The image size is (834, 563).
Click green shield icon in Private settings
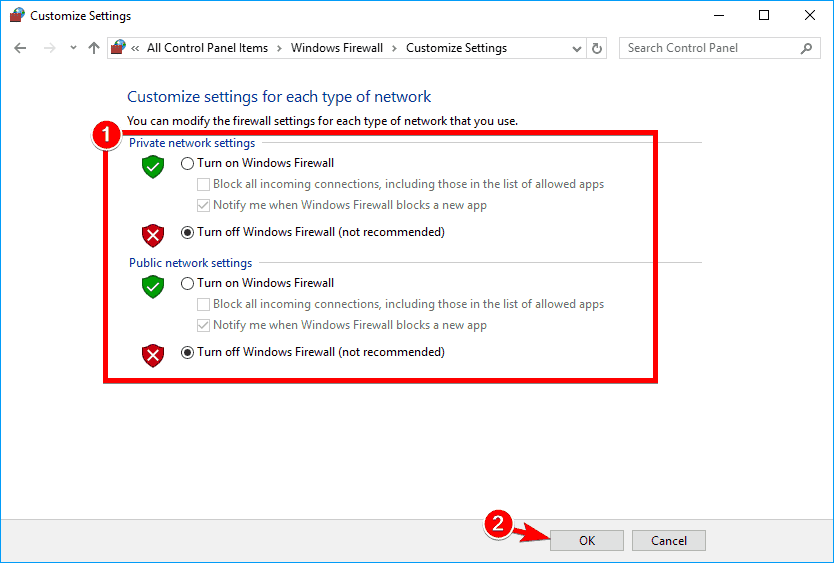click(x=153, y=167)
